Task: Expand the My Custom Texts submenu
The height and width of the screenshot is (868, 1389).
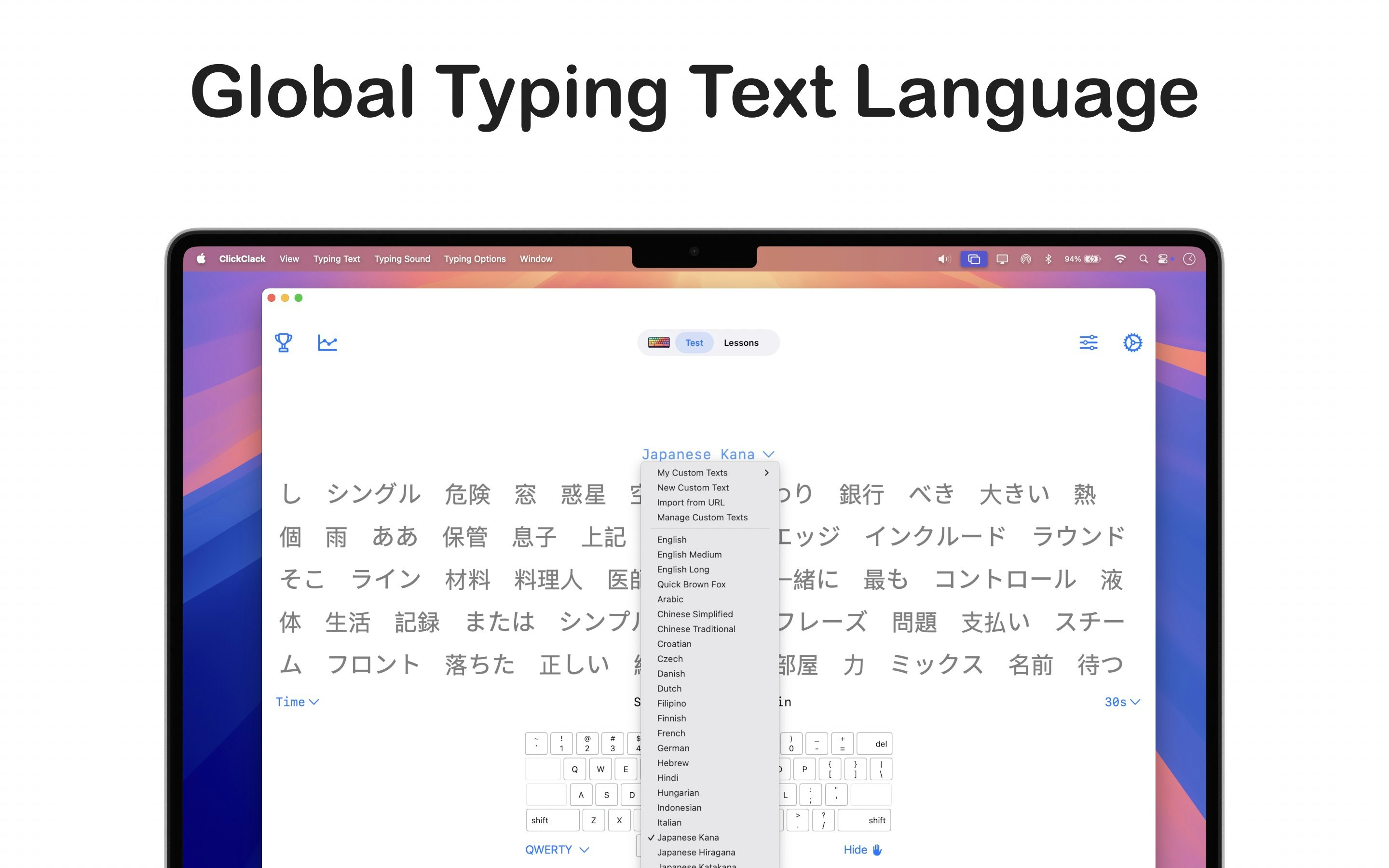Action: 710,473
